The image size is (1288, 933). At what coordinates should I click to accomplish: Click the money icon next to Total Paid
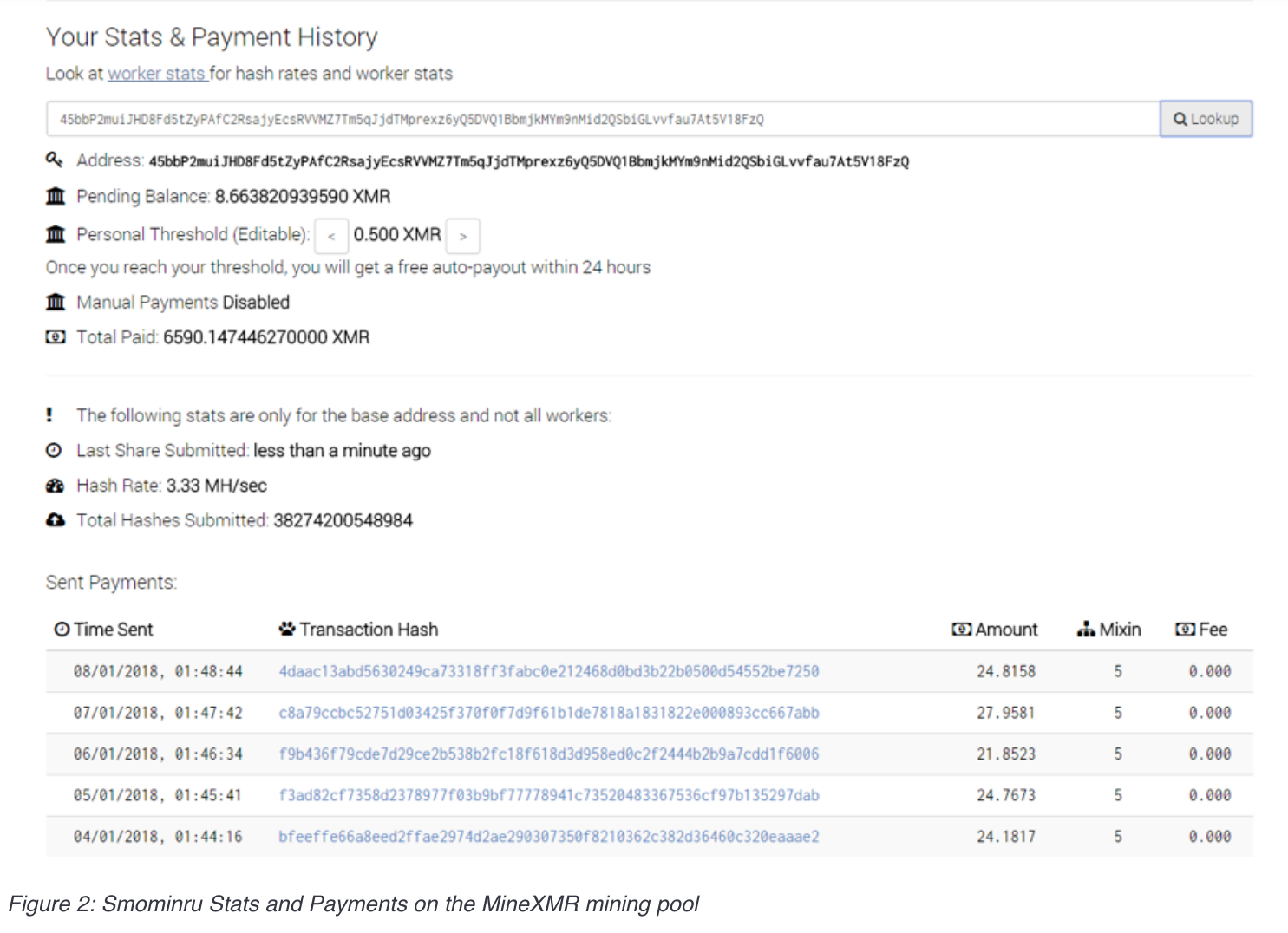pyautogui.click(x=56, y=336)
